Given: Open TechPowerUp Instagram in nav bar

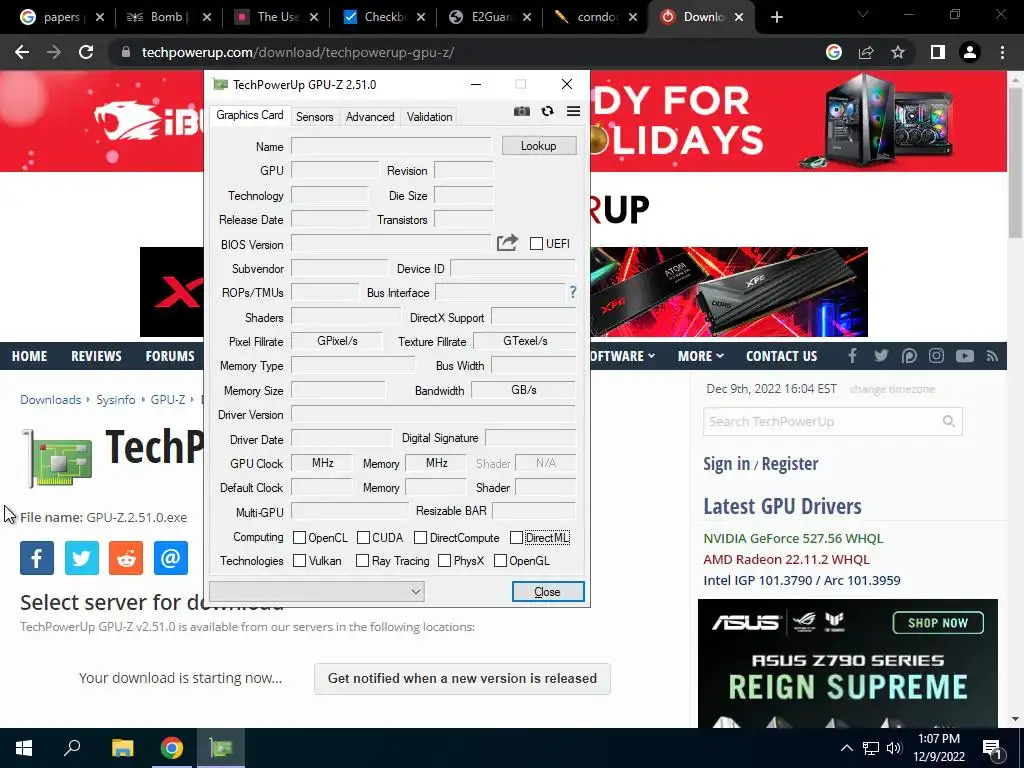Looking at the screenshot, I should pos(936,356).
